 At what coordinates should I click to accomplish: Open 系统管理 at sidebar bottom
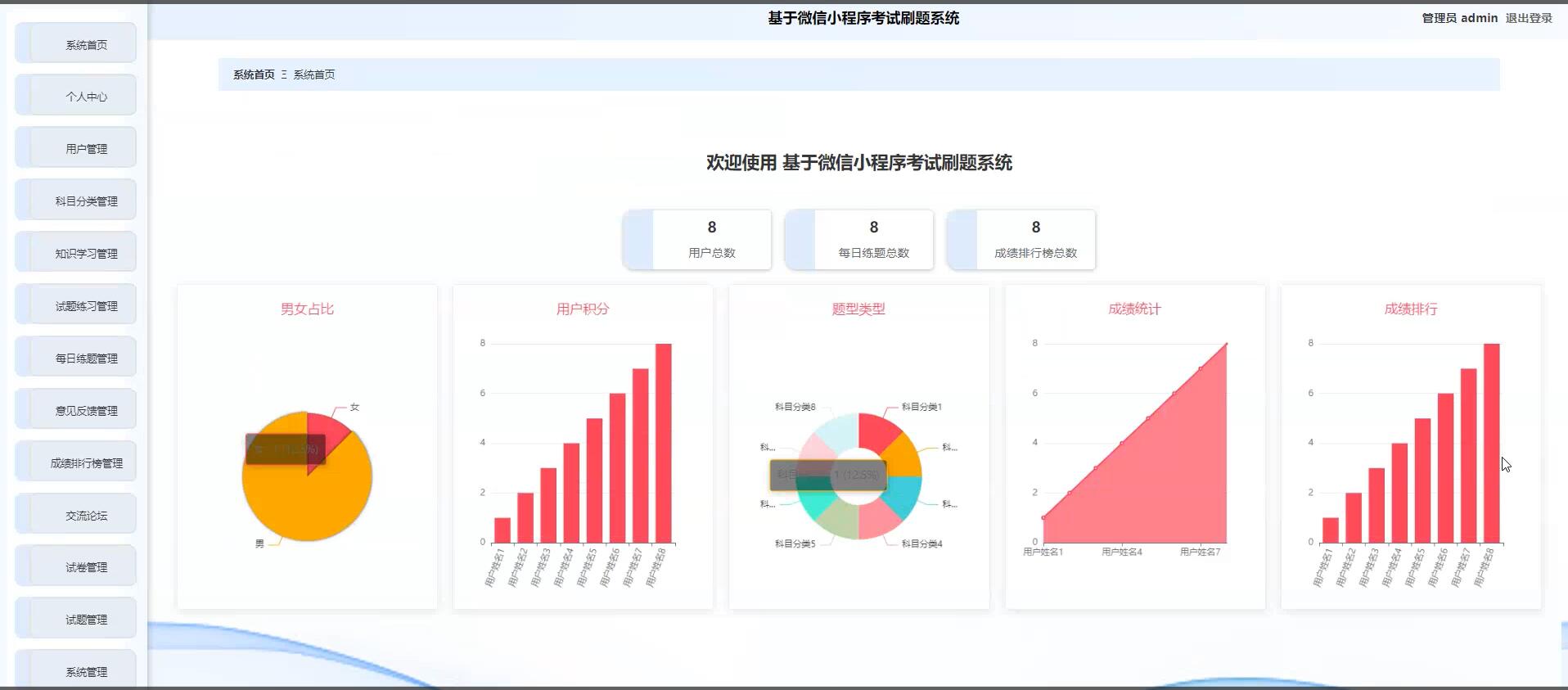click(x=76, y=670)
